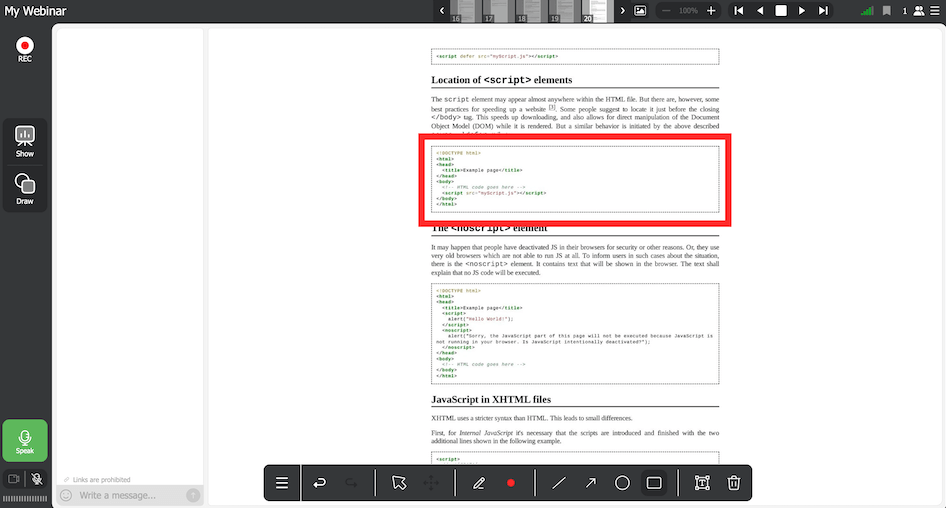Click the Write a message field

pyautogui.click(x=129, y=495)
